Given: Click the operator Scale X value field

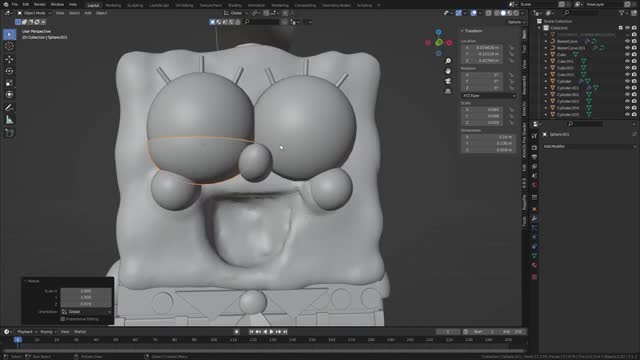Looking at the screenshot, I should (x=86, y=291).
